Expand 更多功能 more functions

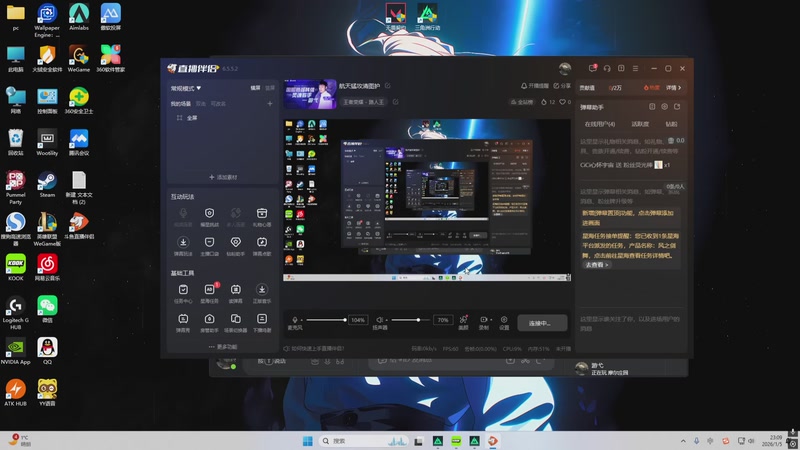pyautogui.click(x=222, y=346)
